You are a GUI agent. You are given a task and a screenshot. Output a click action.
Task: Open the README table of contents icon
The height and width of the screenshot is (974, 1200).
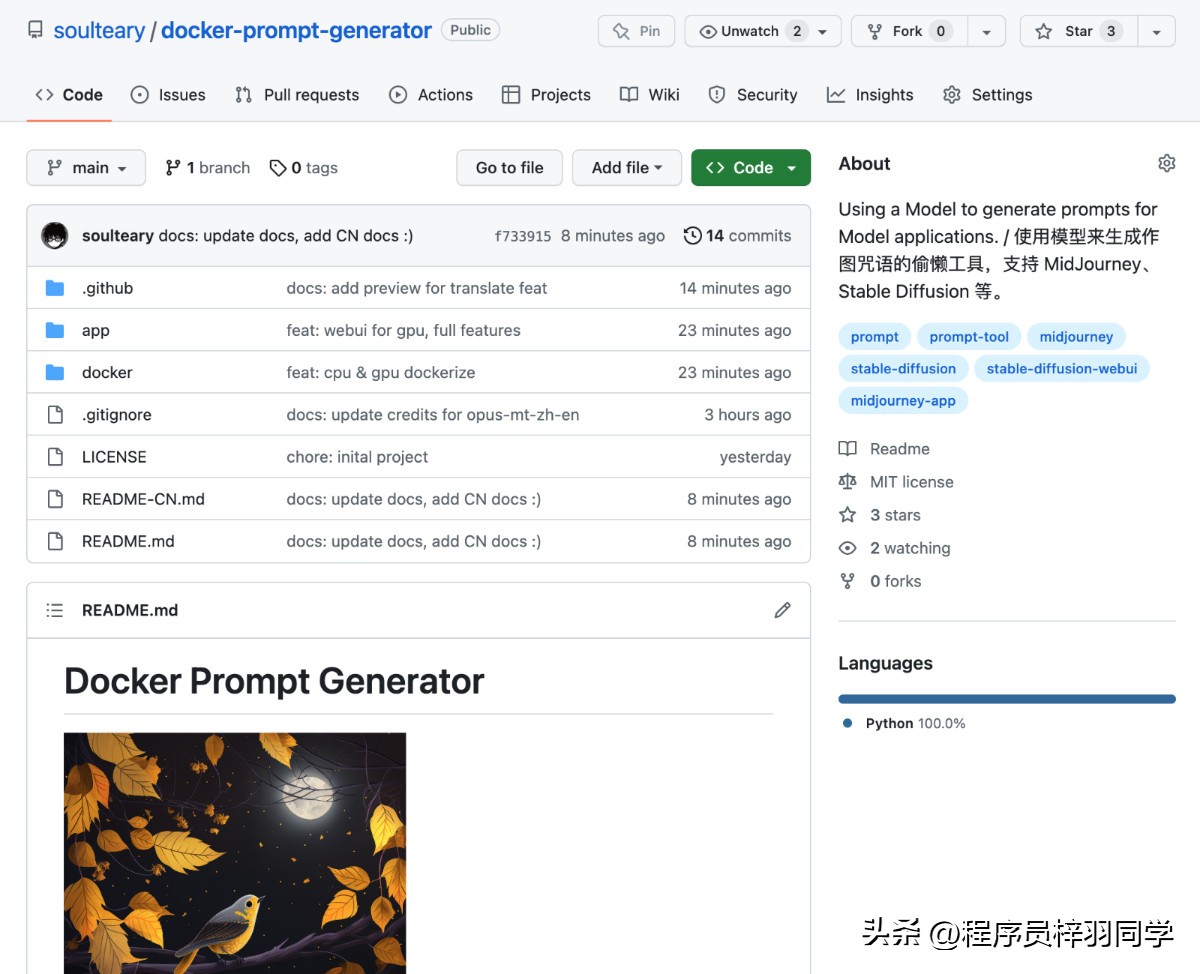[x=55, y=610]
